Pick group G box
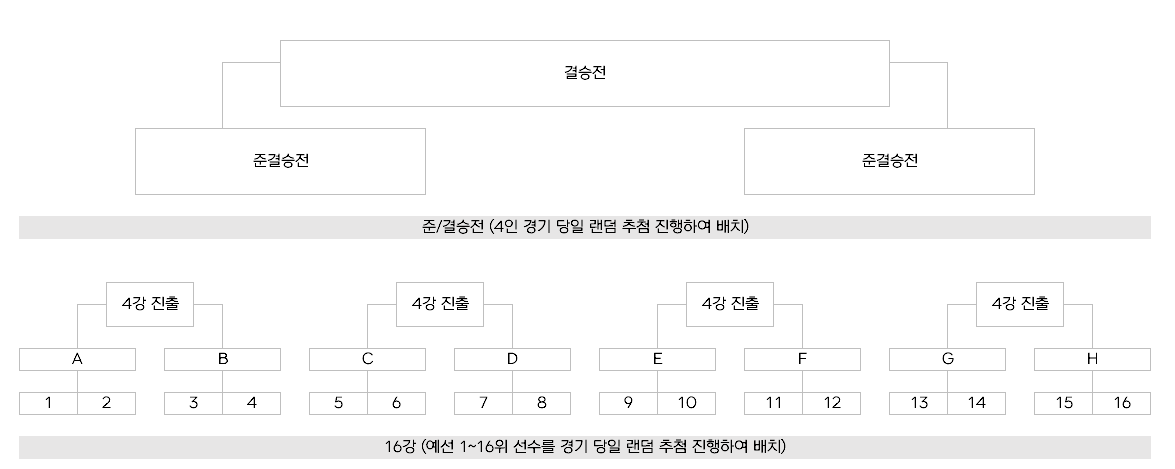Viewport: 1175px width, 469px height. tap(947, 359)
